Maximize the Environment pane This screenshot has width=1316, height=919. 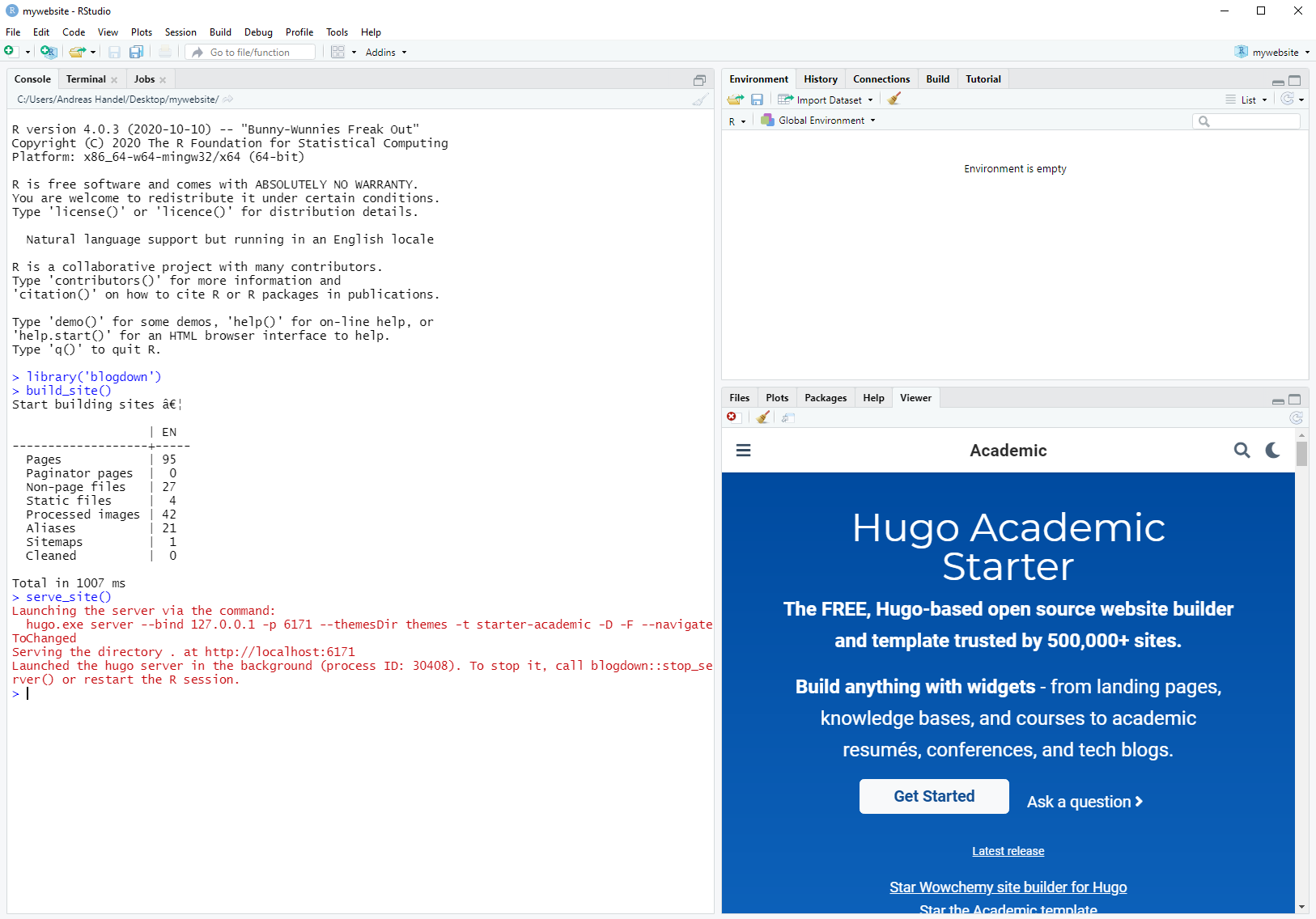[x=1294, y=81]
